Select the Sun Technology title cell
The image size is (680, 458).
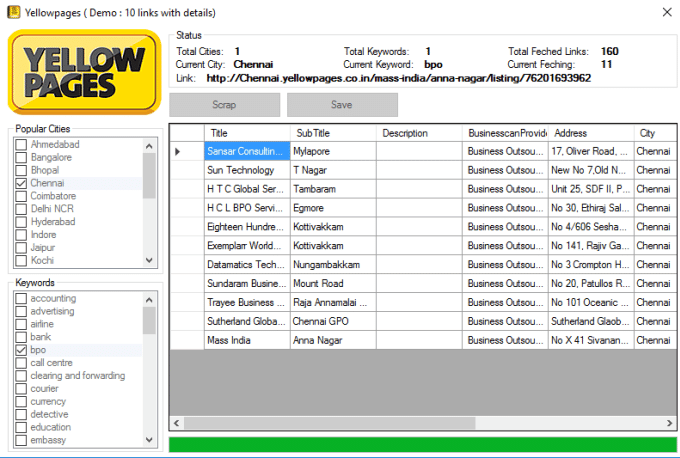click(247, 170)
